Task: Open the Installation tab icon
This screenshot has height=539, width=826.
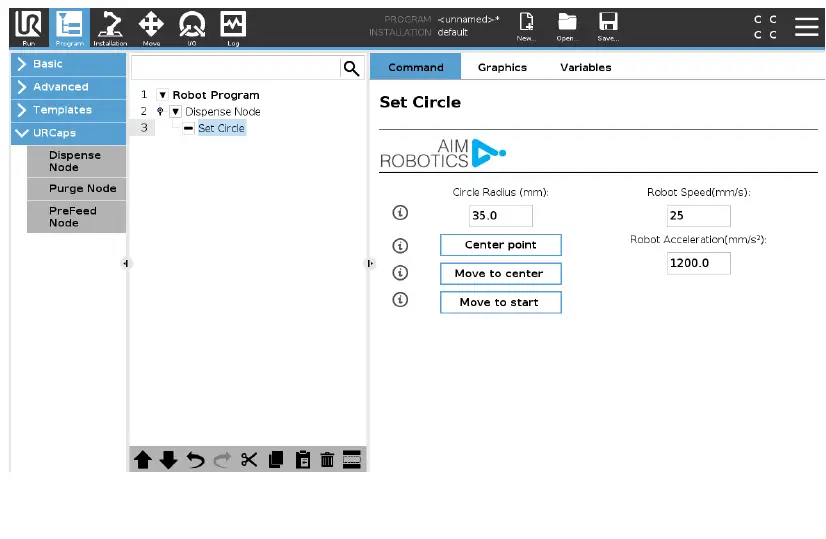Action: (110, 28)
